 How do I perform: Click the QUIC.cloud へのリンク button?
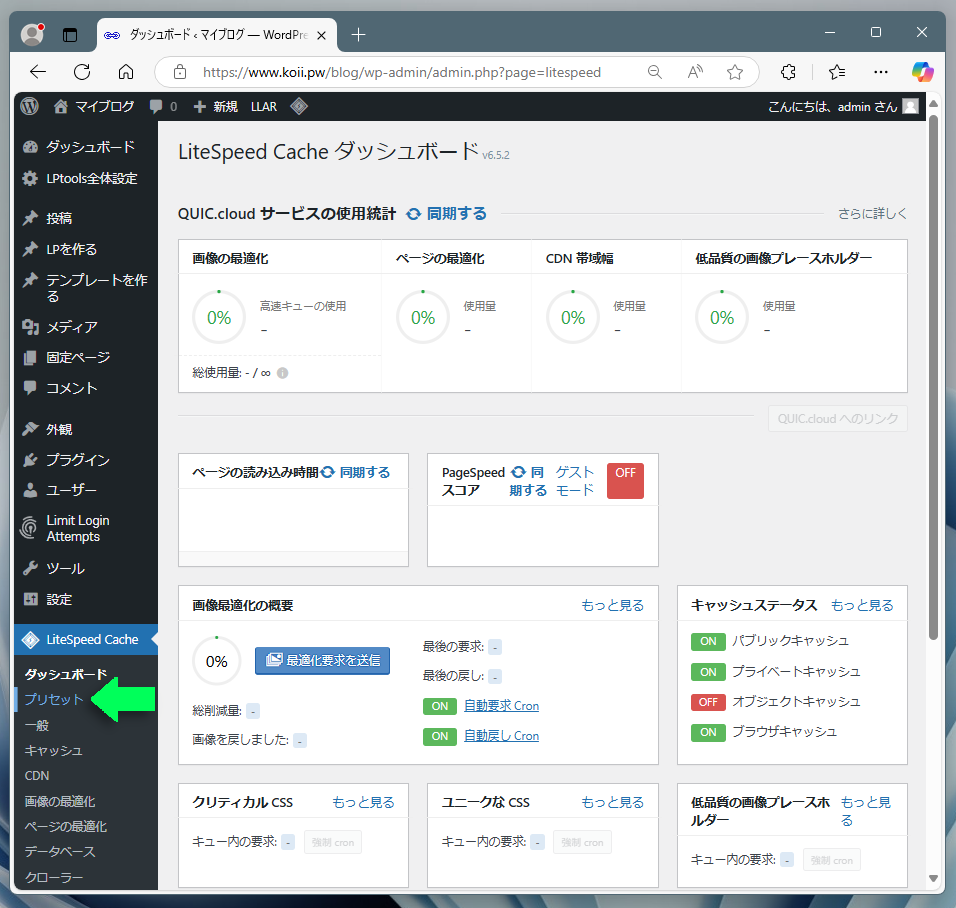pyautogui.click(x=838, y=419)
